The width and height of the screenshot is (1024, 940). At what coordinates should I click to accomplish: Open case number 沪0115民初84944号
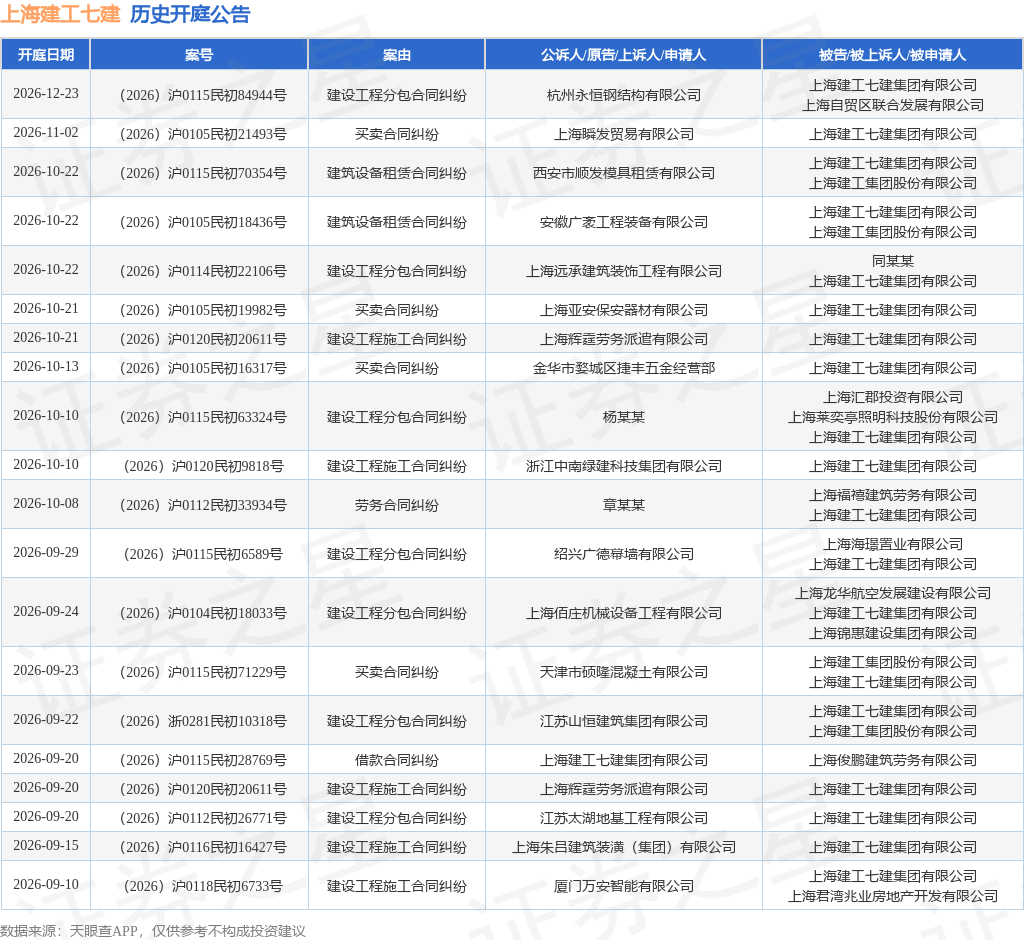click(203, 95)
